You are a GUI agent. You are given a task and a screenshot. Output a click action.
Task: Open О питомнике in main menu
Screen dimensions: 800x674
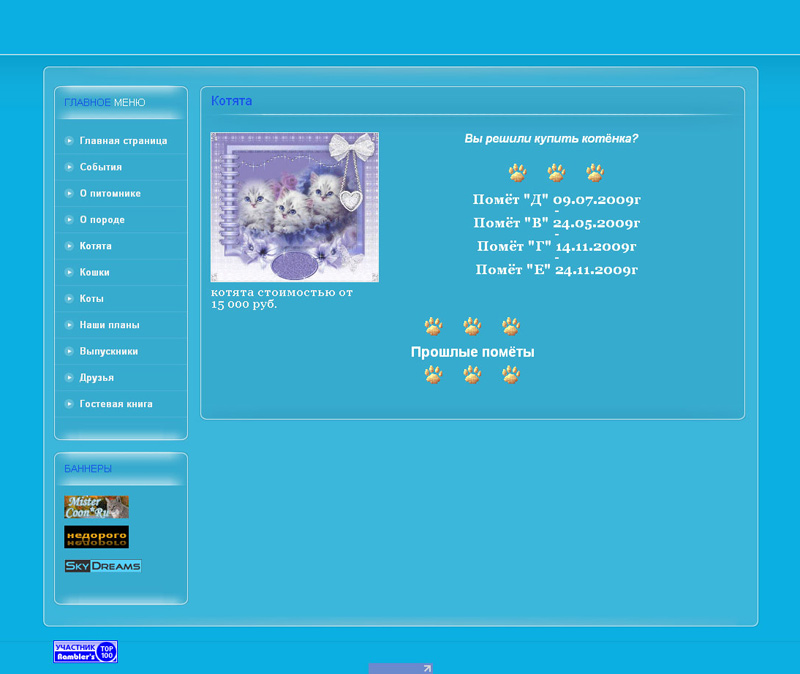pos(110,193)
